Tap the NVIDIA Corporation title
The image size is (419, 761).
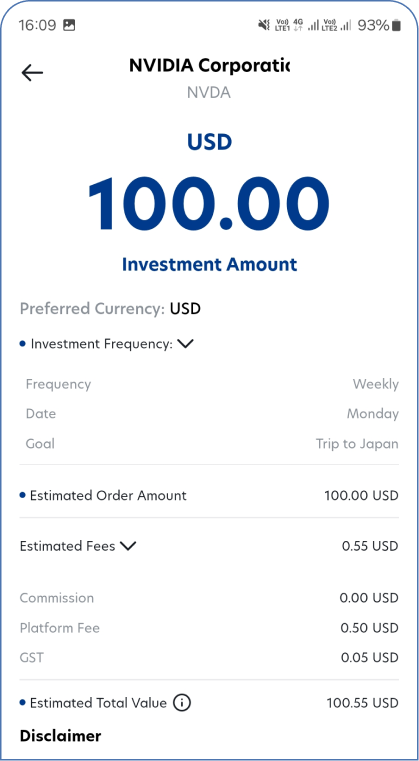coord(209,65)
